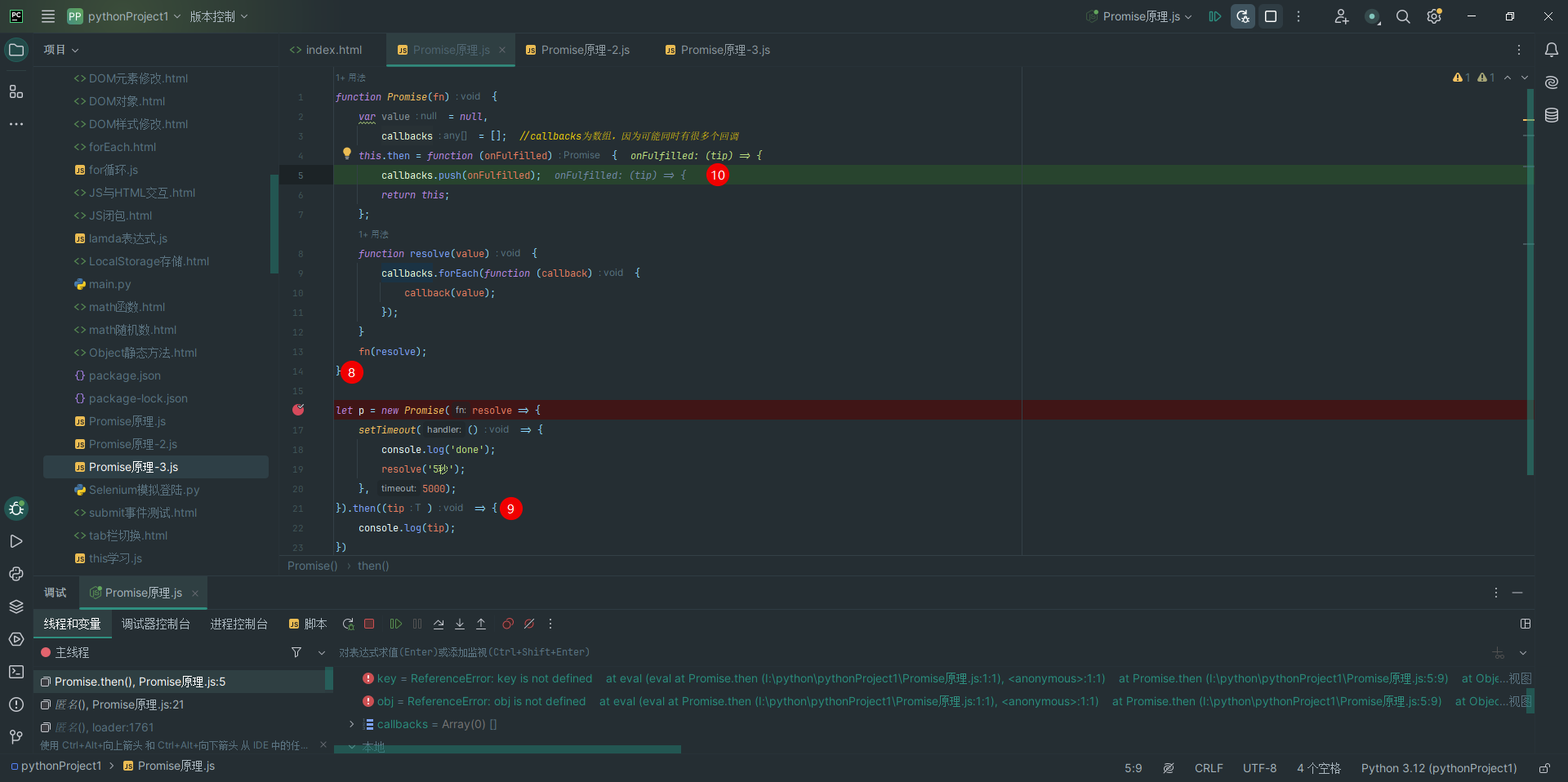The width and height of the screenshot is (1568, 782).
Task: Switch to the Promise原理-3.js editor tab
Action: click(718, 50)
